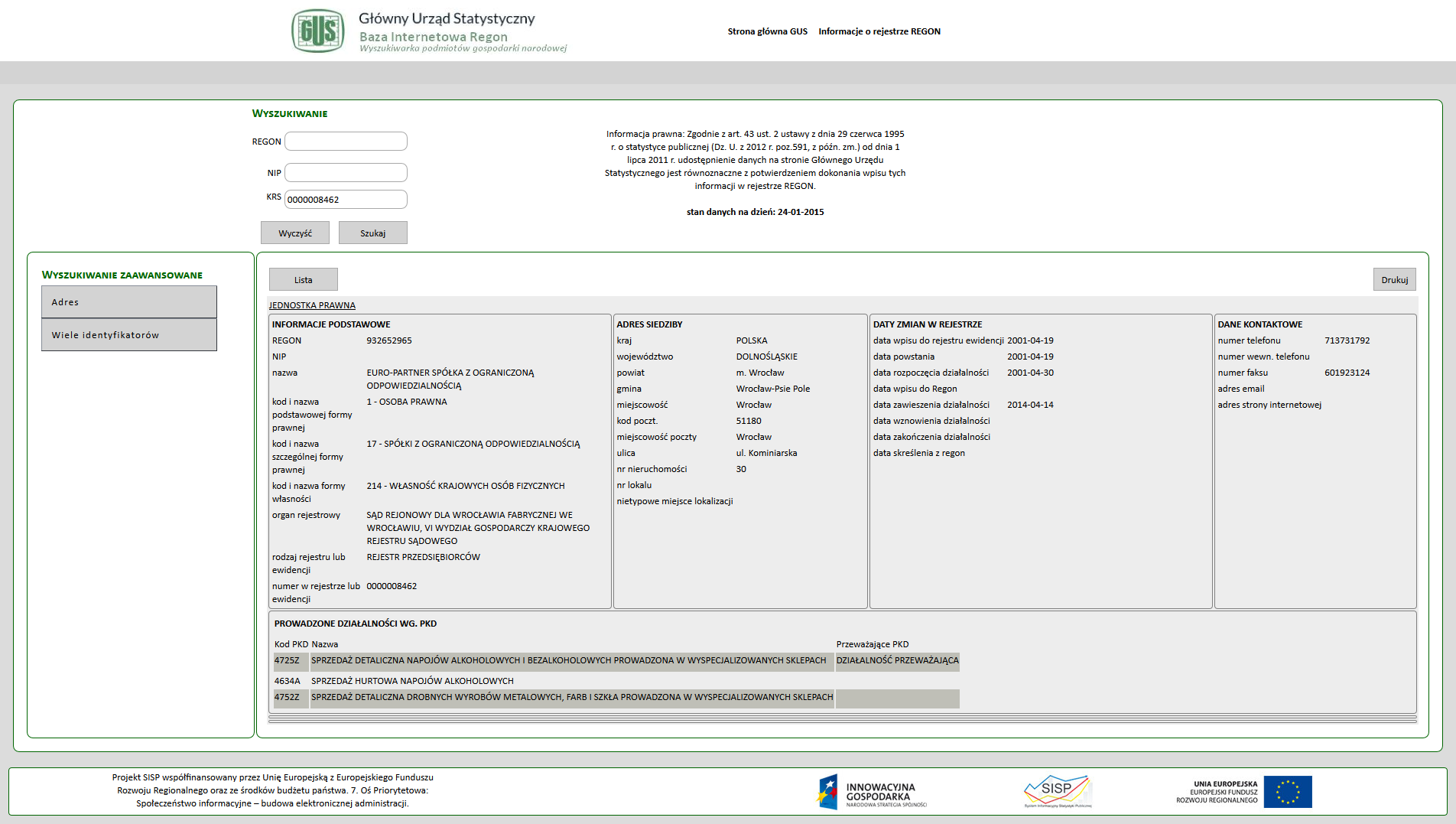The height and width of the screenshot is (824, 1456).
Task: Select street value ul. Kominiarska
Action: click(x=767, y=453)
